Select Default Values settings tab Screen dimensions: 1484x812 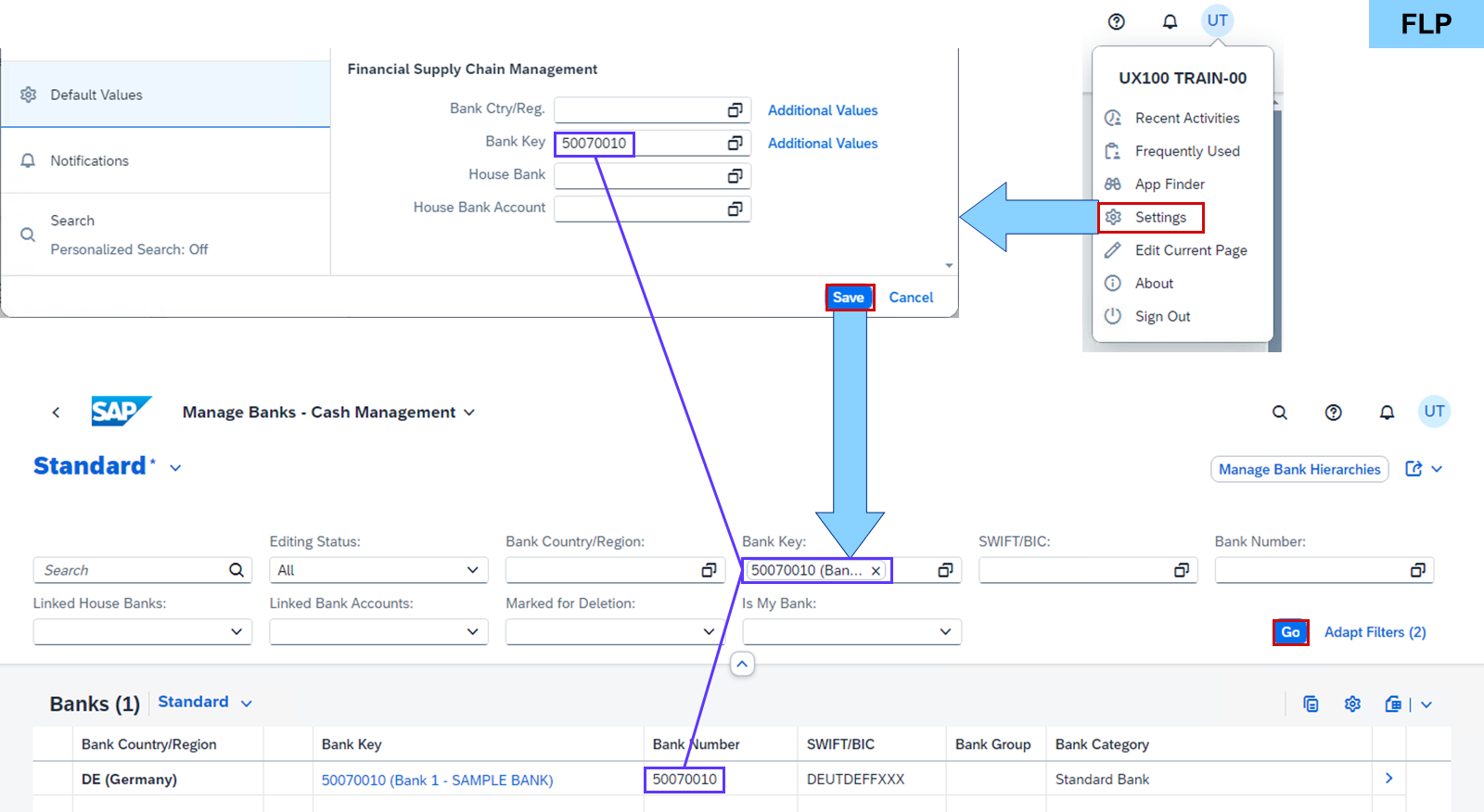tap(165, 95)
